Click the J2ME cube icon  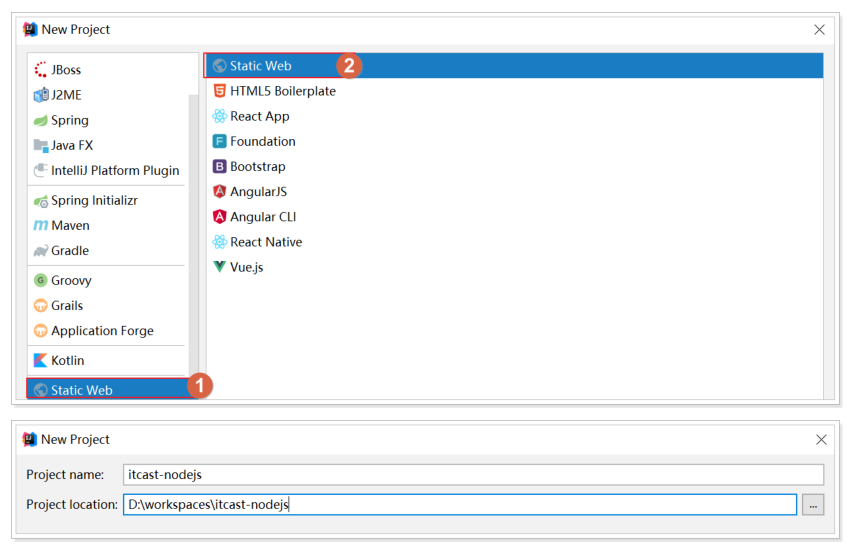[41, 95]
